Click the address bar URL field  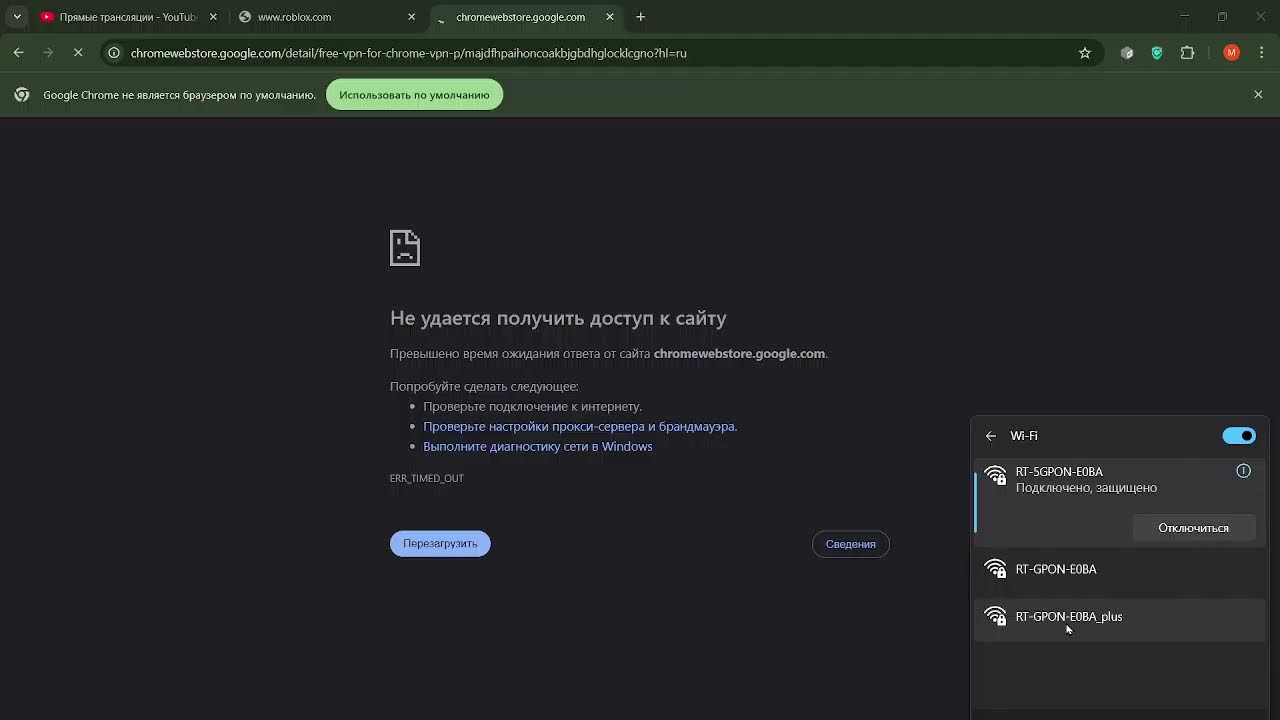(600, 53)
